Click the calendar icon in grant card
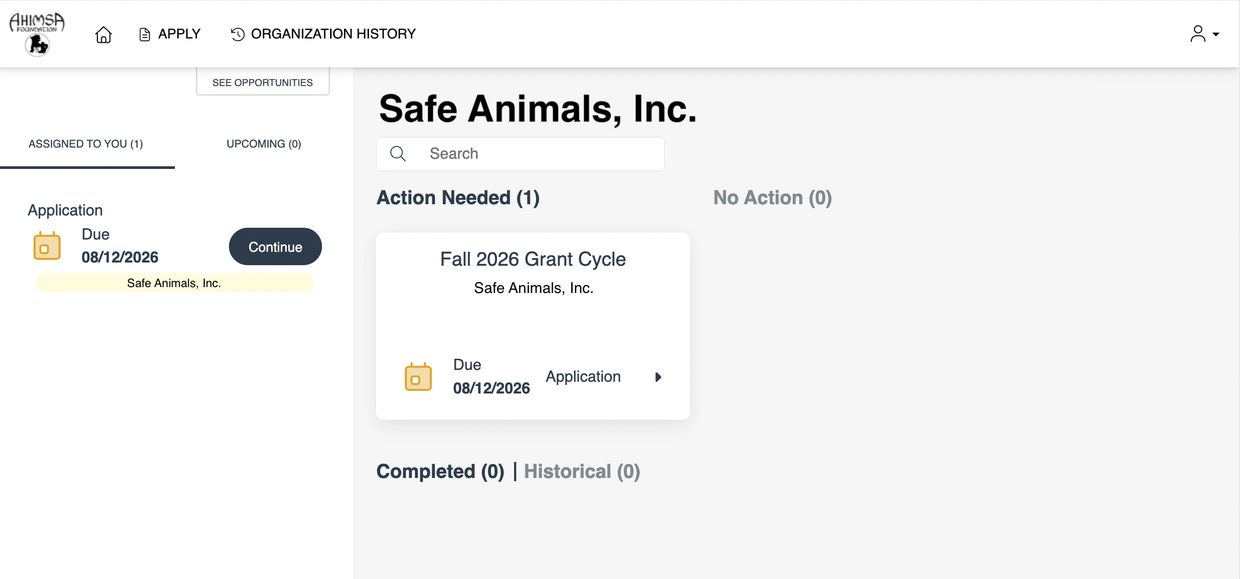Image resolution: width=1240 pixels, height=579 pixels. [x=418, y=377]
